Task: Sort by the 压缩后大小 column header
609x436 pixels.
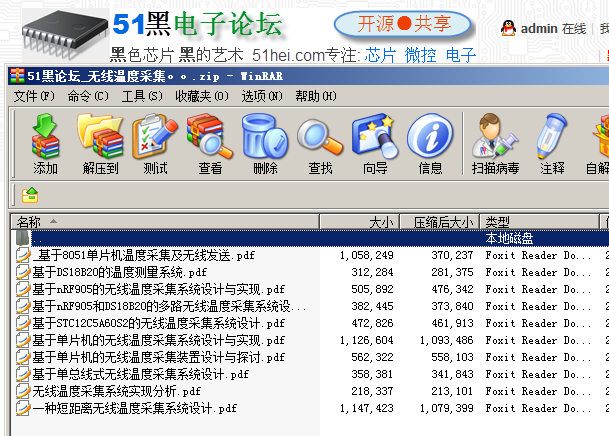Action: [440, 222]
